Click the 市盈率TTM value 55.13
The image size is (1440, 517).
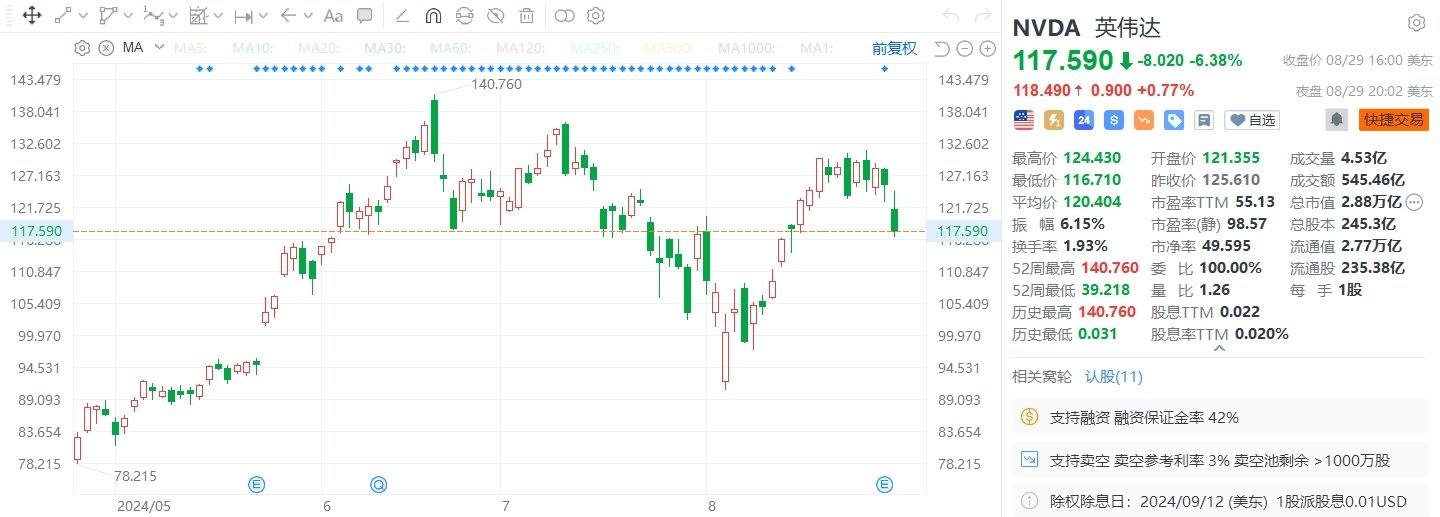[1255, 202]
